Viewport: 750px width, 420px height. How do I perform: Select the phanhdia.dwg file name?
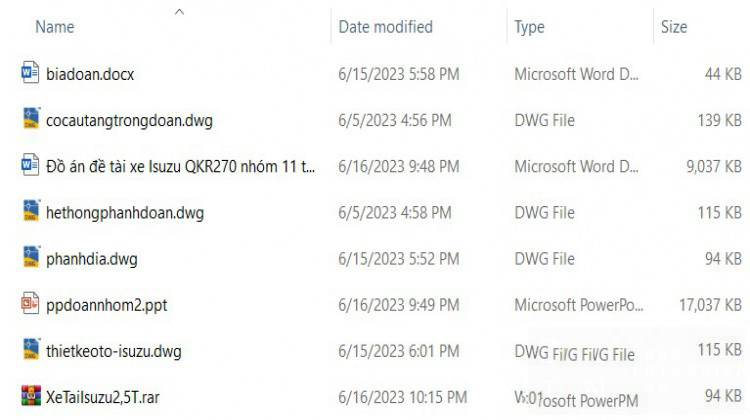[92, 259]
